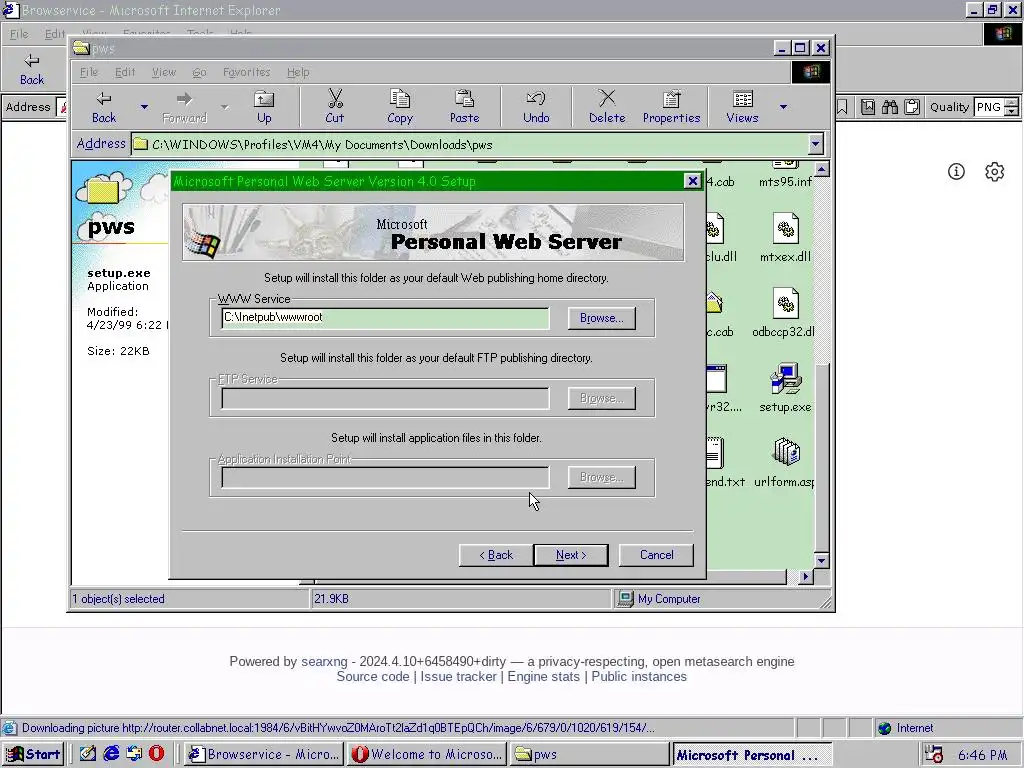The image size is (1024, 768).
Task: Click Next in the Setup dialog
Action: (x=571, y=554)
